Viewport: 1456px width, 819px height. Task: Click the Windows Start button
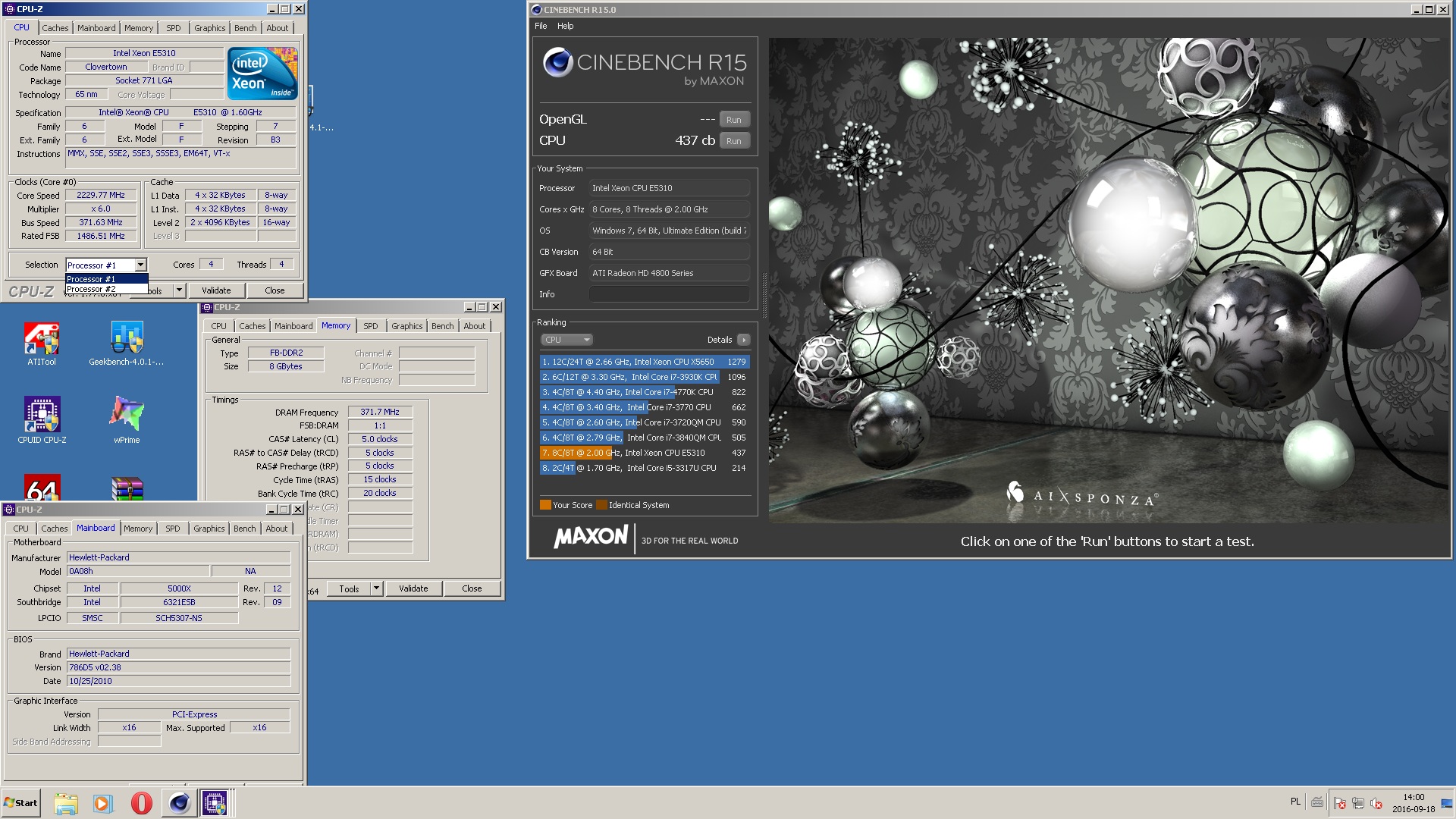(x=20, y=803)
